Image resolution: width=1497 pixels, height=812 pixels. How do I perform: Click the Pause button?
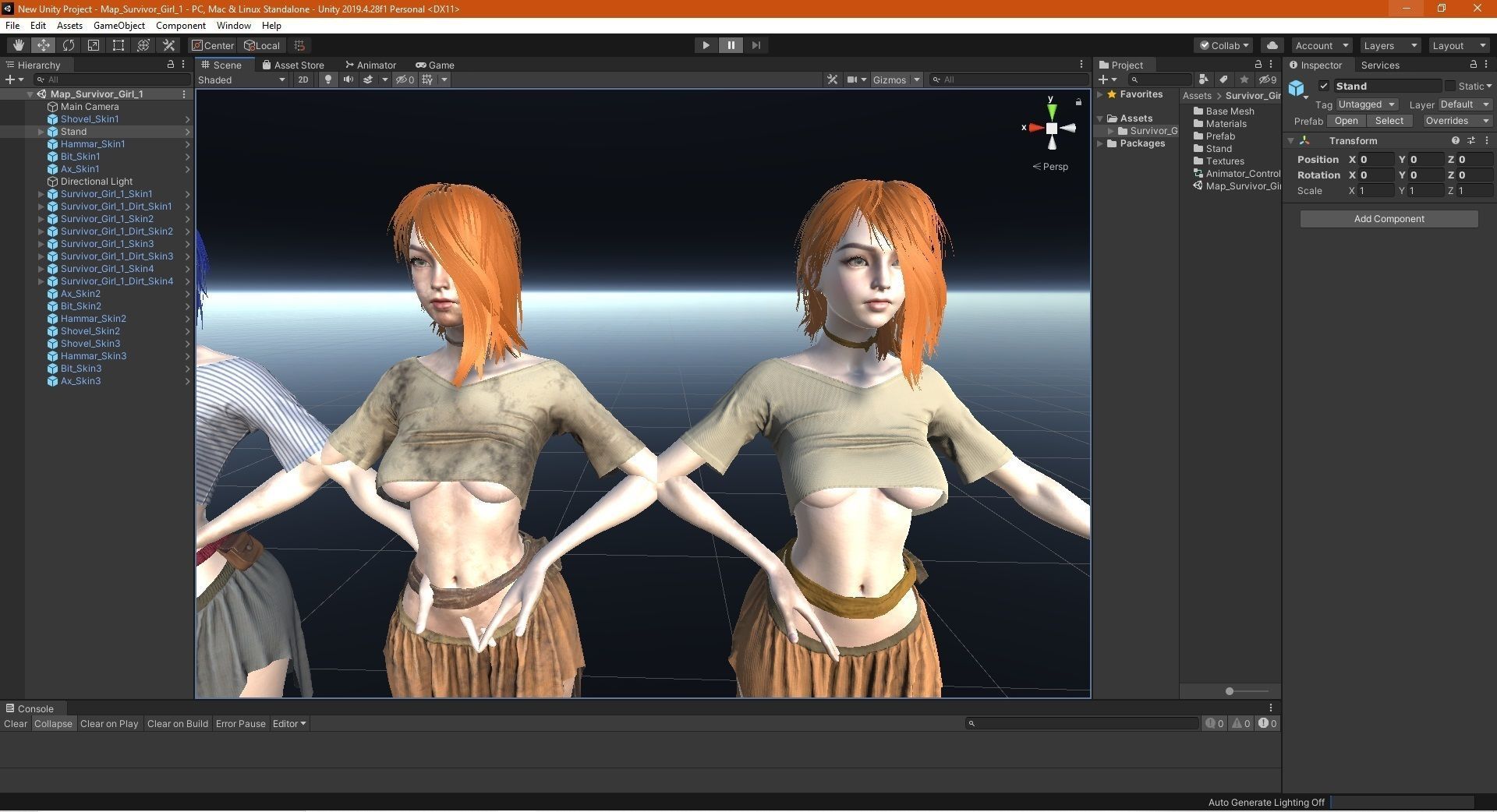[x=731, y=45]
